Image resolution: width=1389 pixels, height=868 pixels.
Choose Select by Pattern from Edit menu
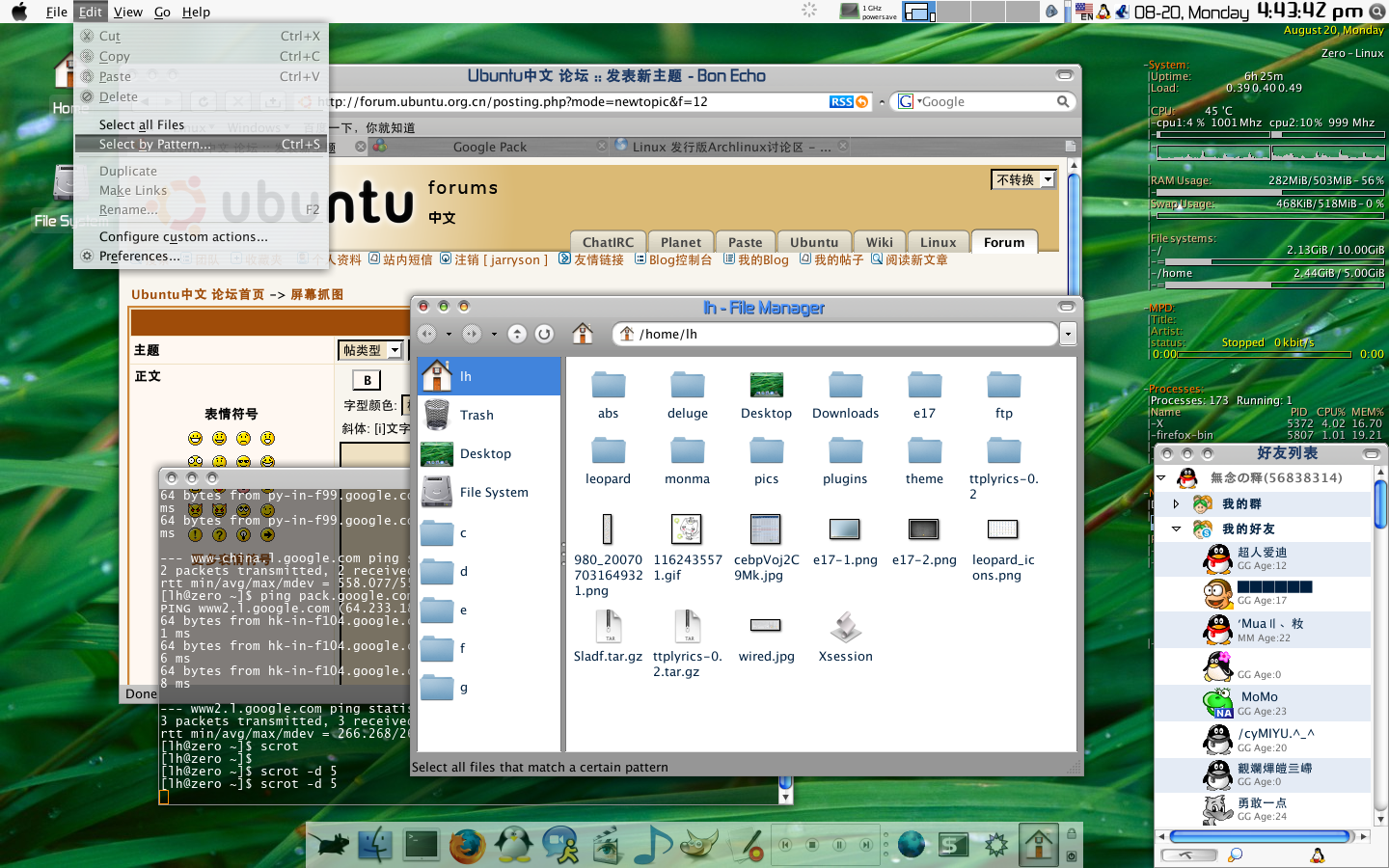pyautogui.click(x=202, y=144)
